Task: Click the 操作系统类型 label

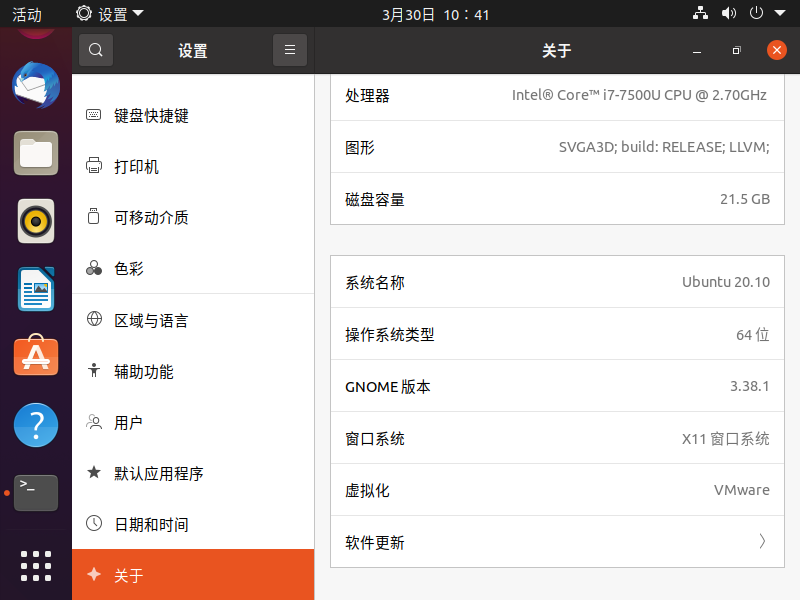Action: click(389, 334)
